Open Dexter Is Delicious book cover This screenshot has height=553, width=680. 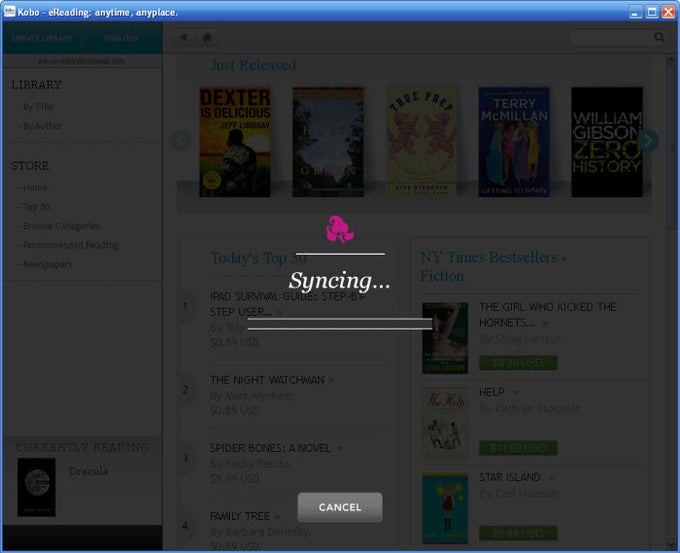click(235, 142)
